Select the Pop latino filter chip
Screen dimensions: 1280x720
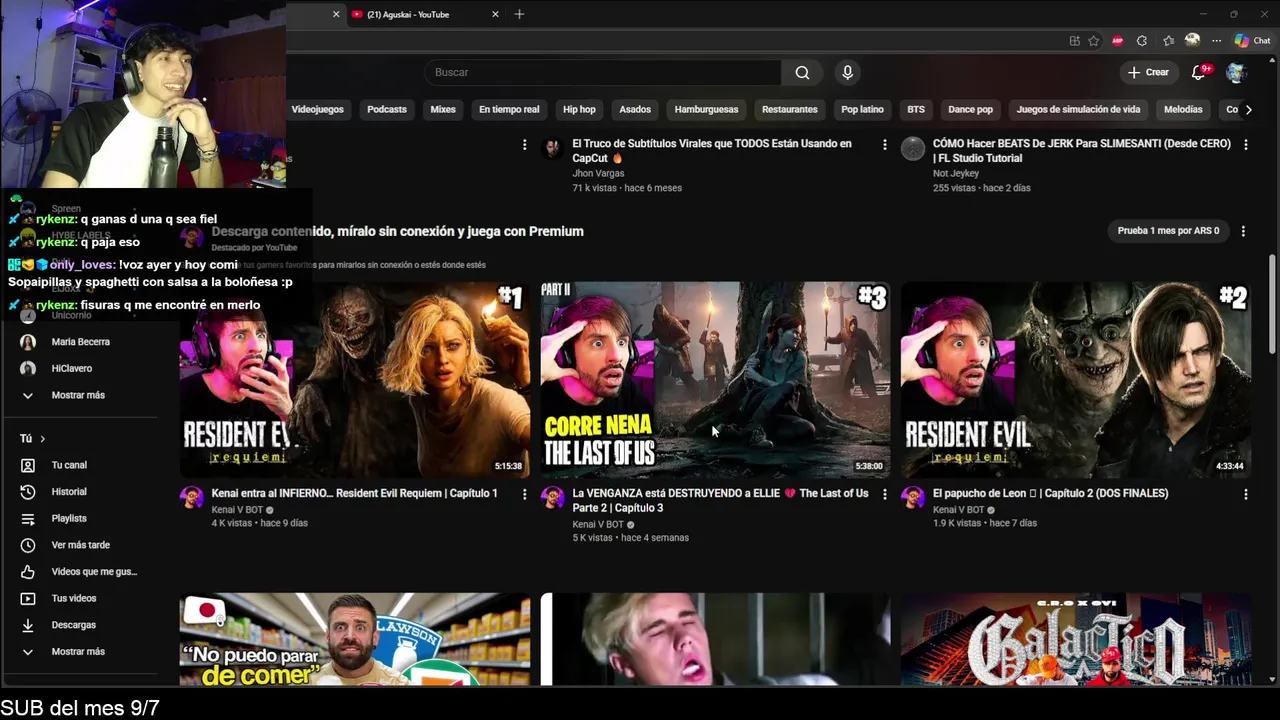click(862, 110)
